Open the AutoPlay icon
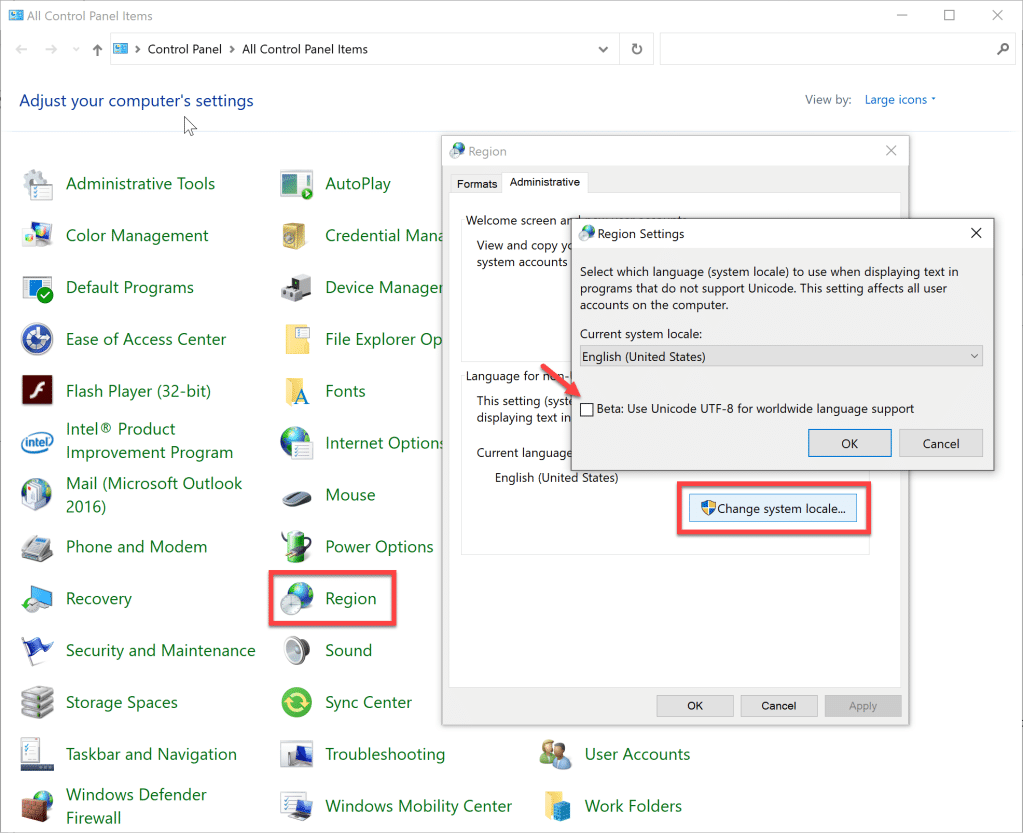Screen dimensions: 1023x833 click(x=297, y=184)
